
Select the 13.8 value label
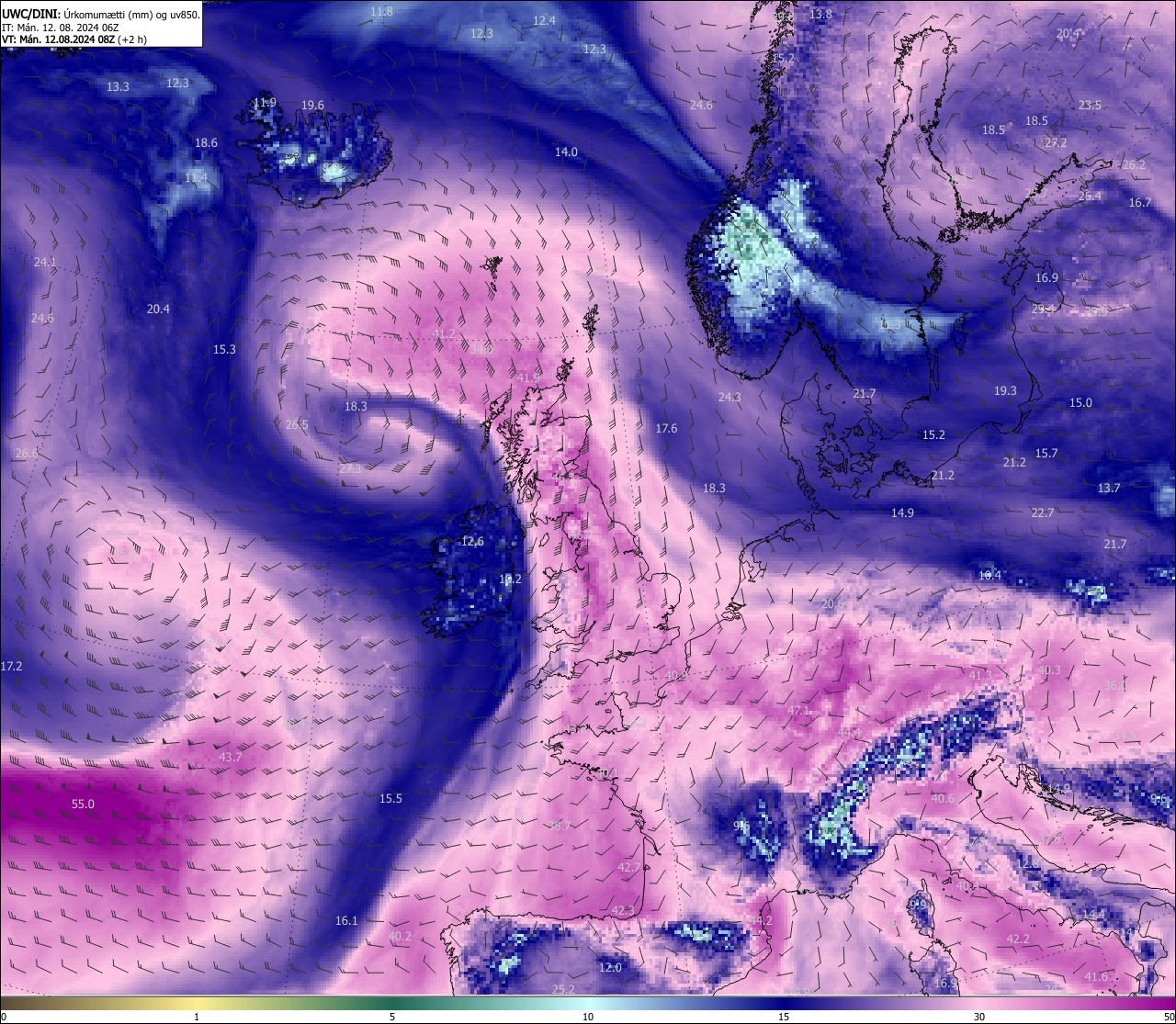(820, 14)
